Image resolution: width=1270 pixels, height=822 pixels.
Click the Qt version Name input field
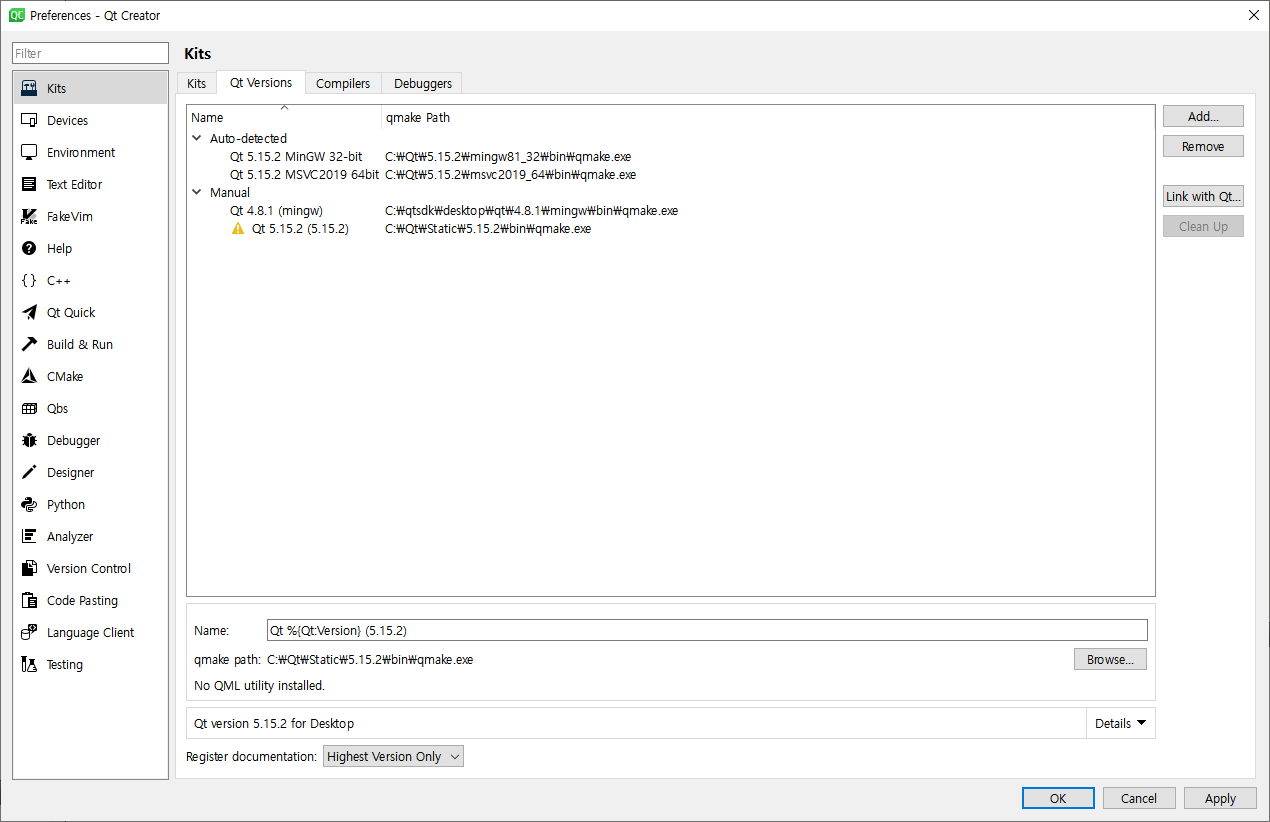coord(707,630)
